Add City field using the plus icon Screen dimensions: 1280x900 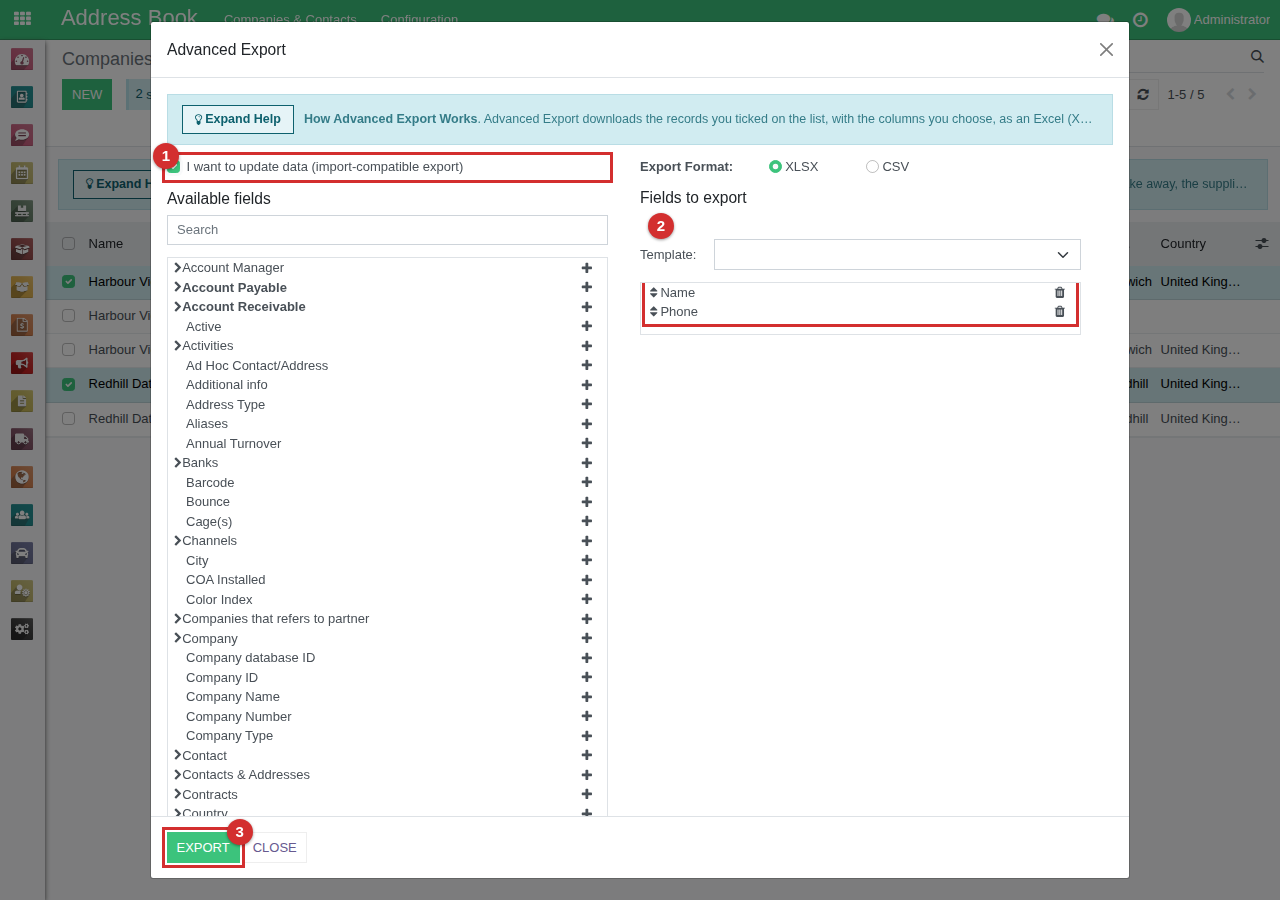tap(587, 560)
